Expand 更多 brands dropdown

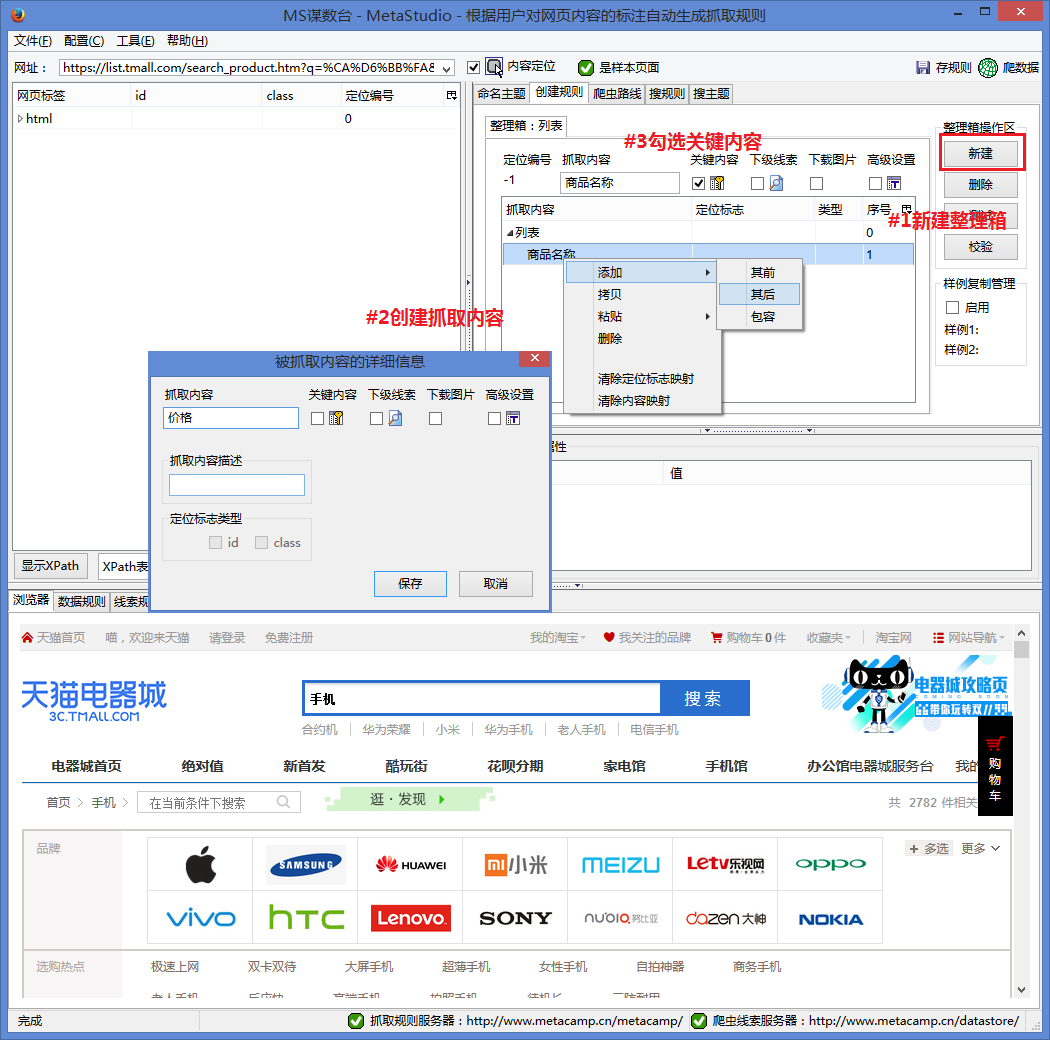click(x=981, y=848)
